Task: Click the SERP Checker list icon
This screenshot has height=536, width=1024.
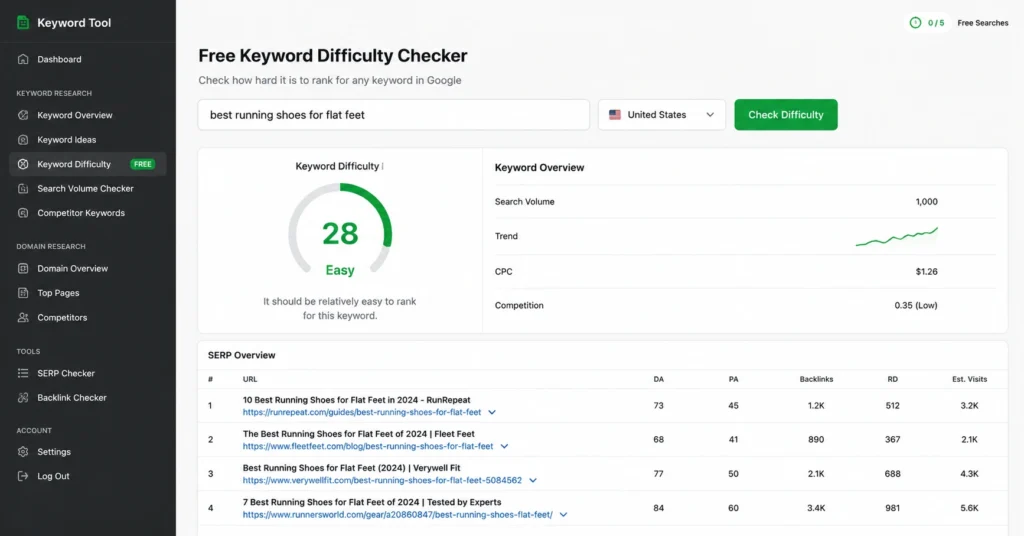Action: (23, 373)
